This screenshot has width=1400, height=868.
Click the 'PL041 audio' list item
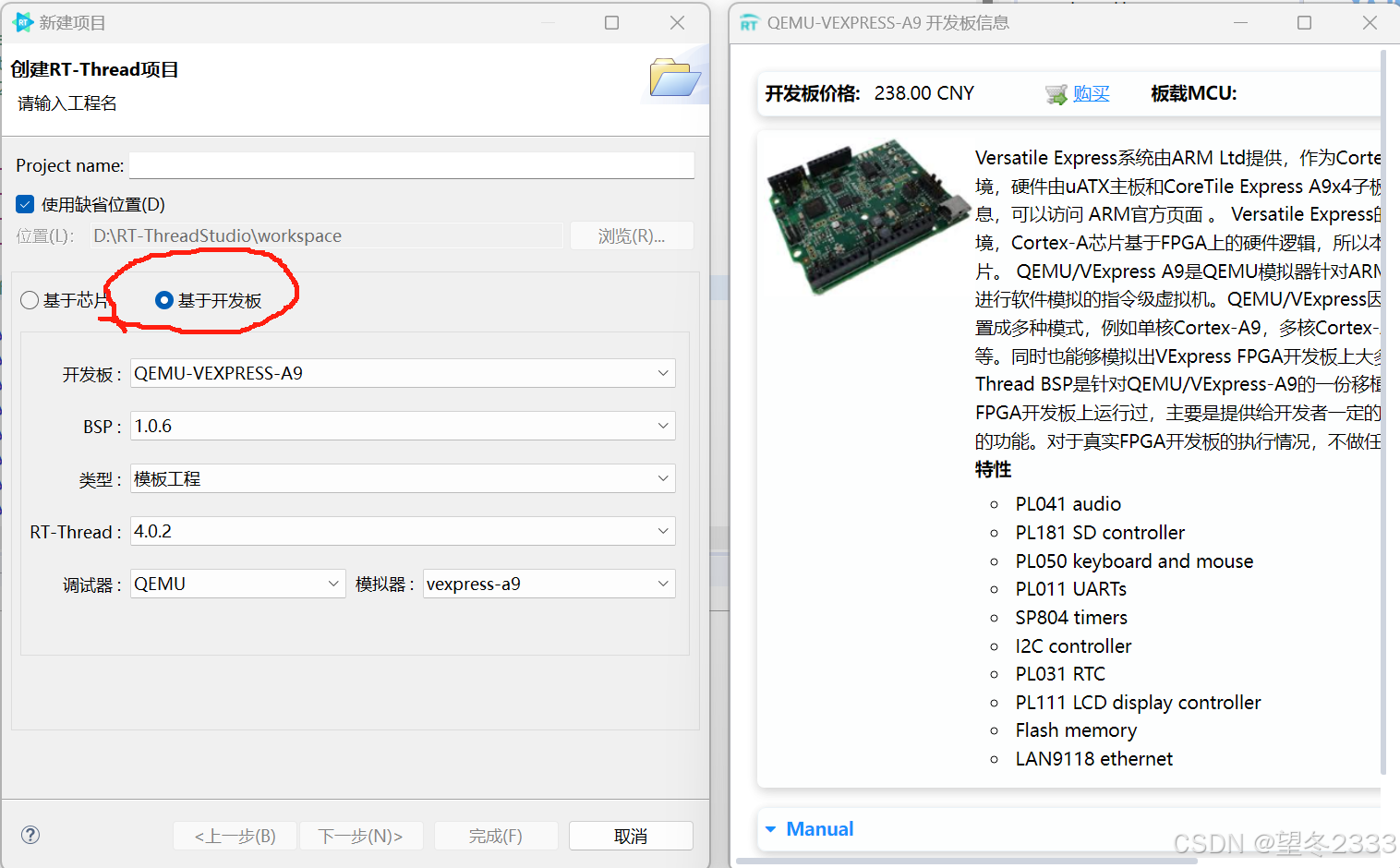click(1068, 504)
